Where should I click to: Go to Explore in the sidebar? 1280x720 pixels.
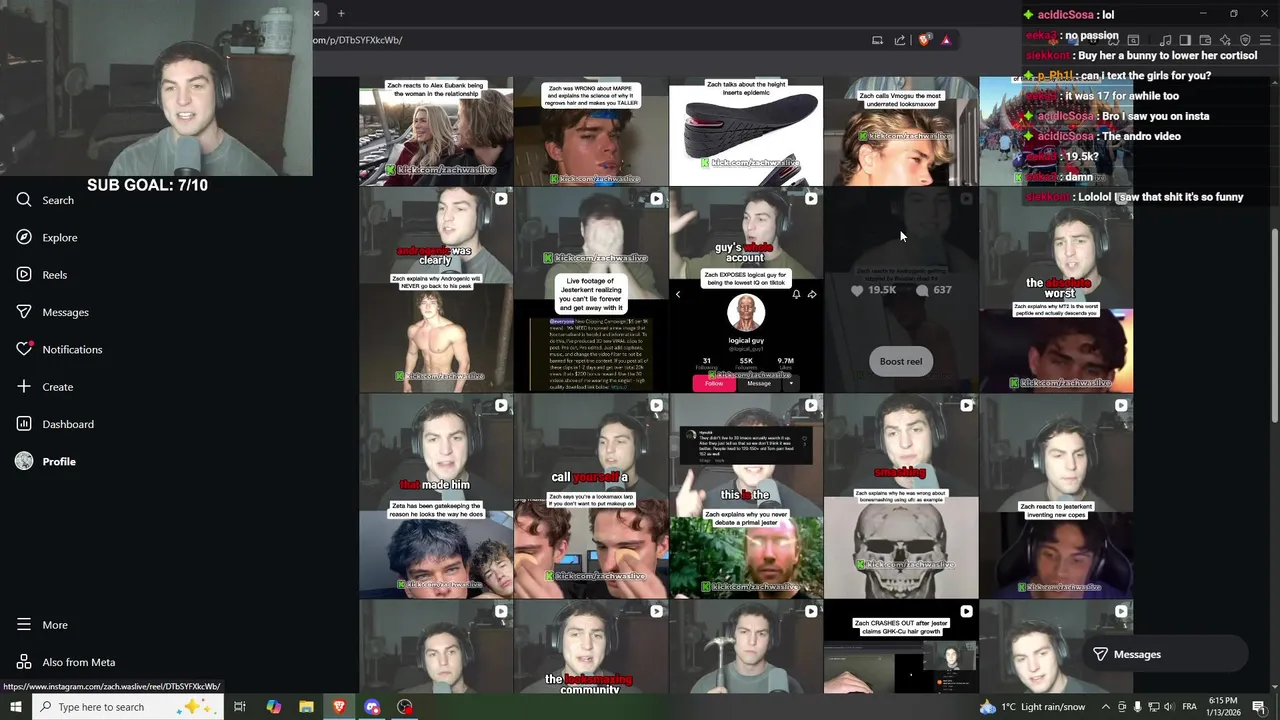(47, 237)
